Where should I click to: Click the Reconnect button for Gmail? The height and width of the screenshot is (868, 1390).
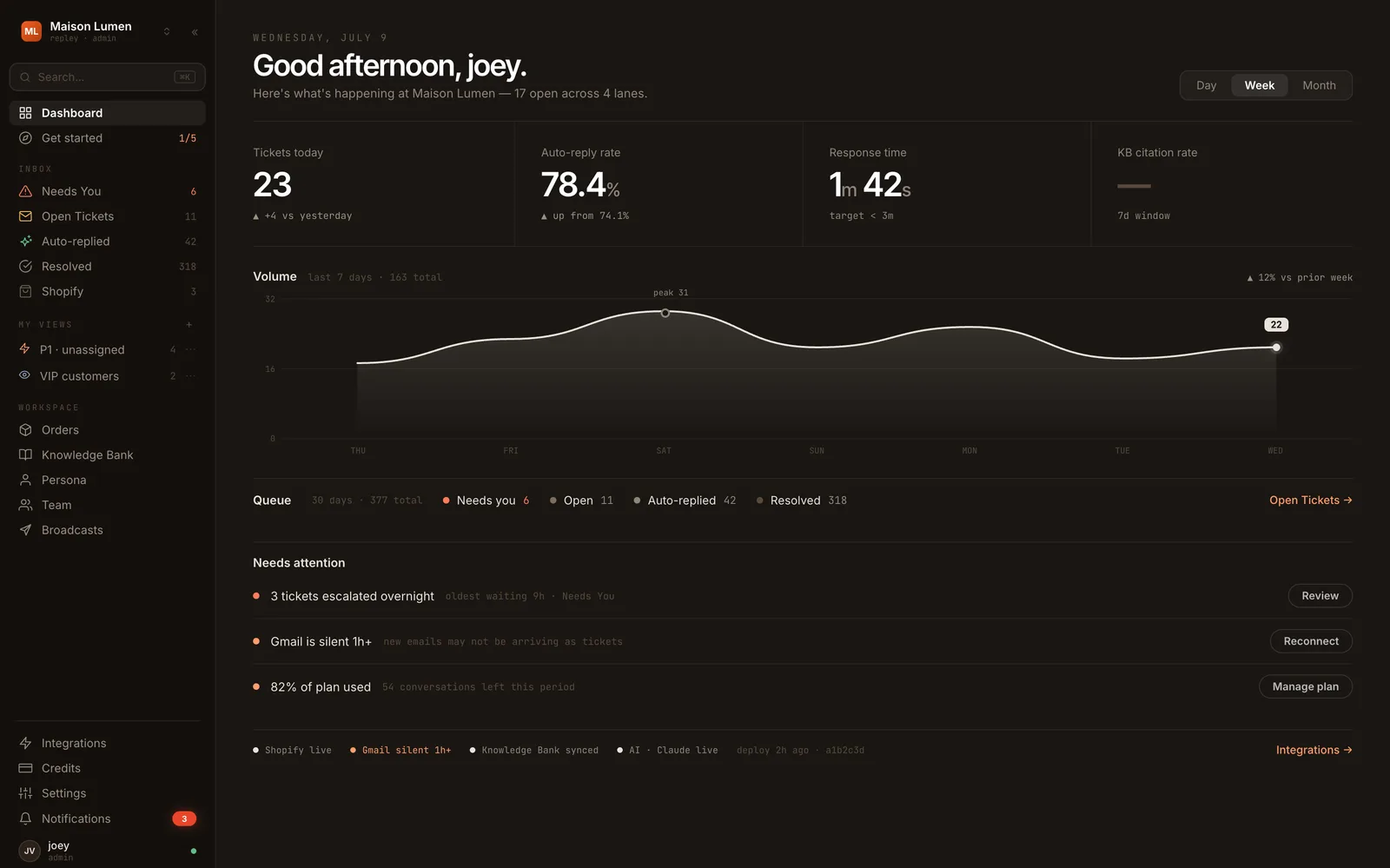point(1311,641)
